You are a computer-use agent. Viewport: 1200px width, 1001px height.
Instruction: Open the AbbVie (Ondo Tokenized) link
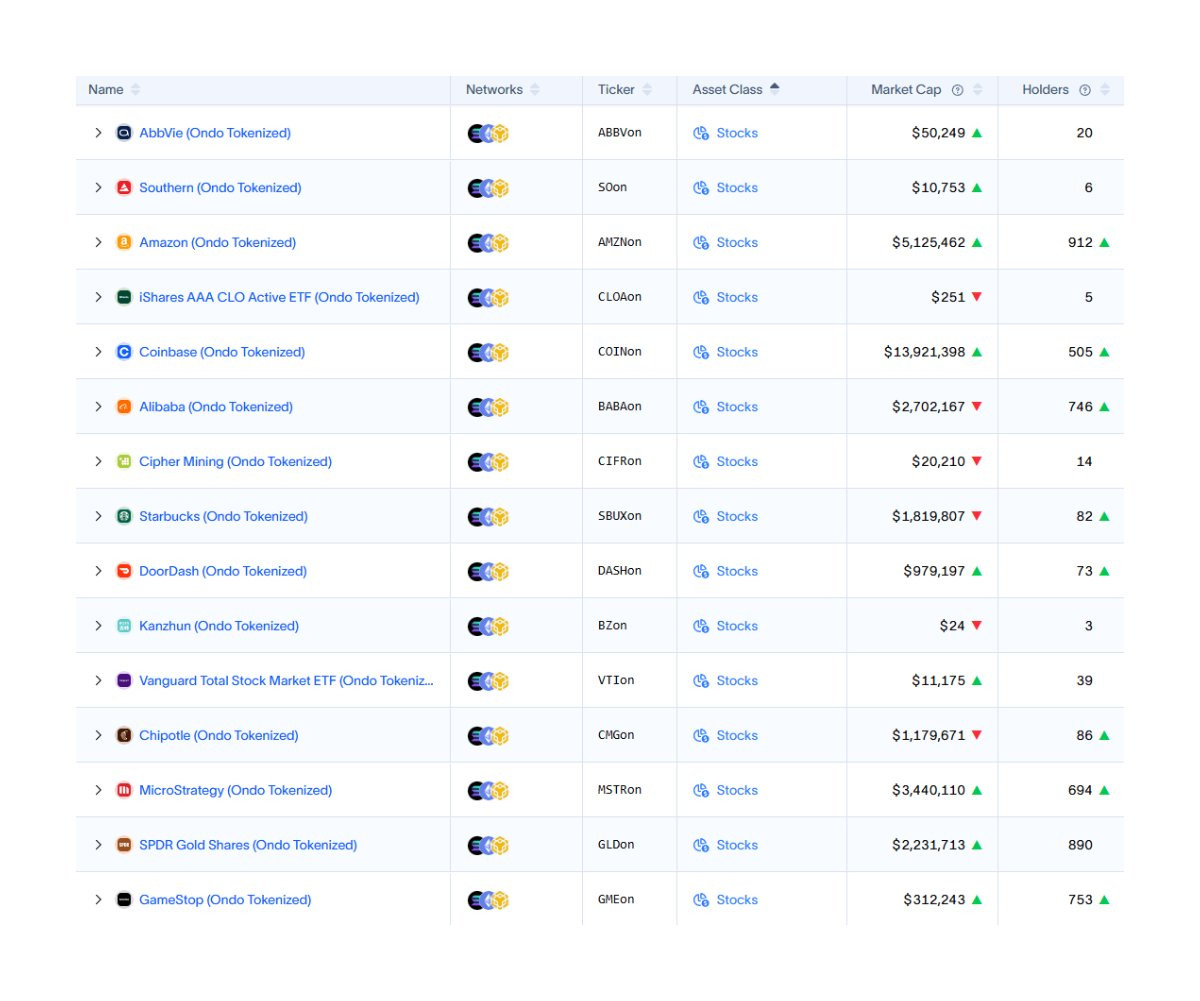tap(215, 133)
